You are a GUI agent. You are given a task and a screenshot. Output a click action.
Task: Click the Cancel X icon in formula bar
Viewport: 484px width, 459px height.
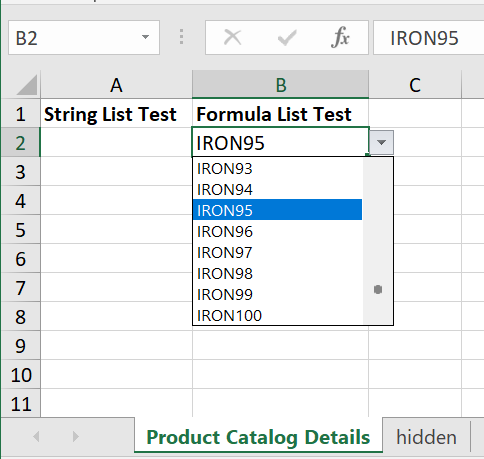pos(232,37)
